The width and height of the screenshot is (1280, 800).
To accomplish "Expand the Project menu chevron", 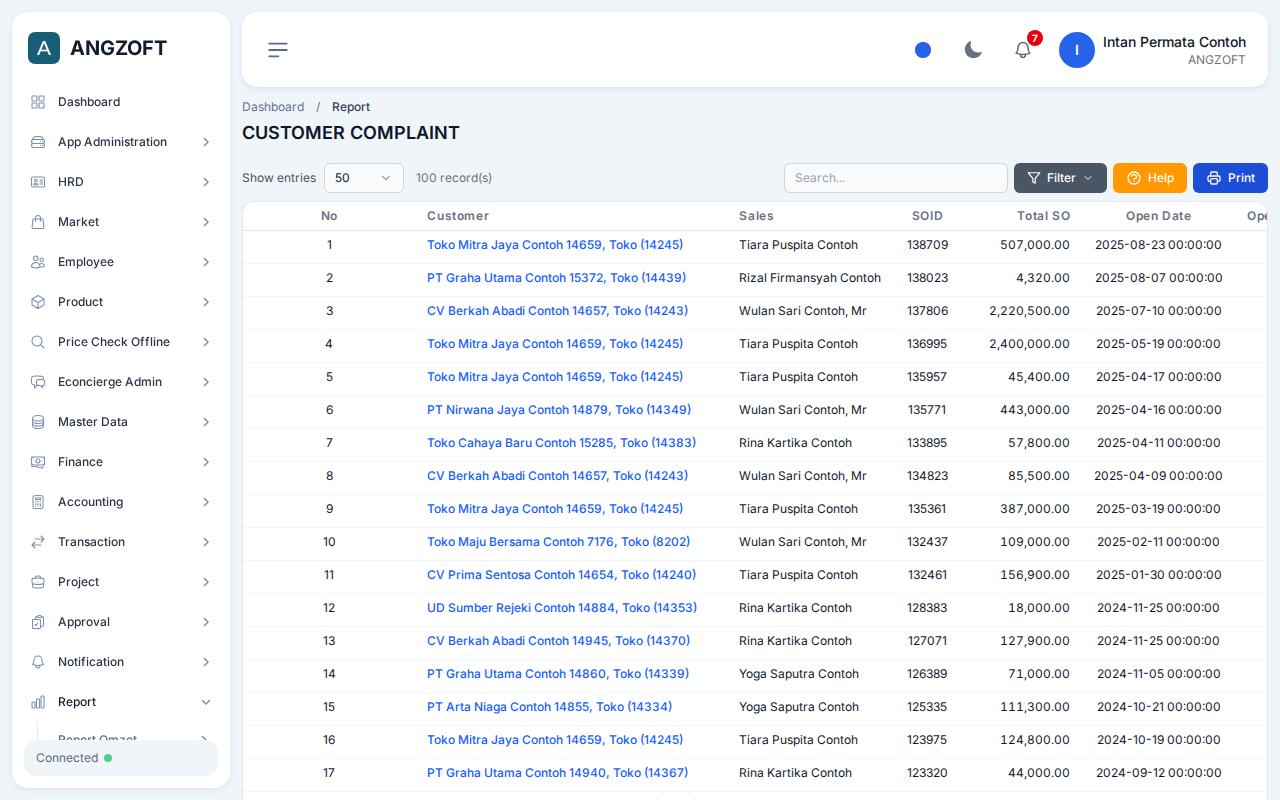I will (206, 582).
